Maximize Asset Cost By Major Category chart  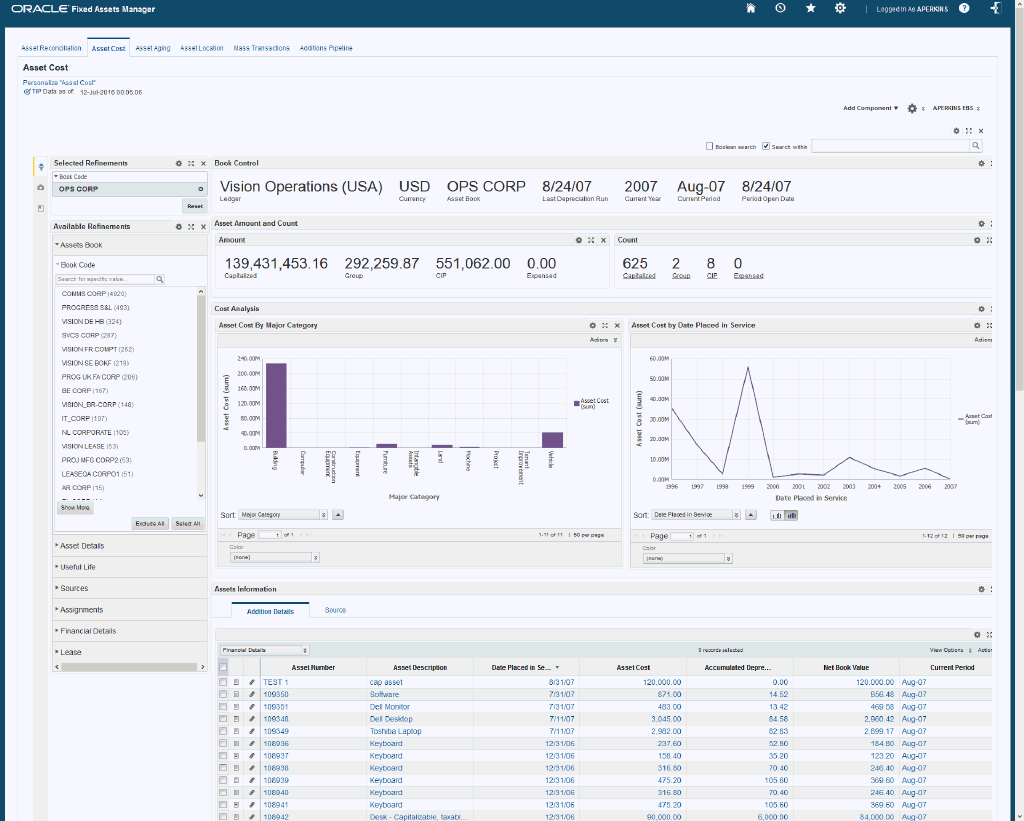[x=605, y=325]
